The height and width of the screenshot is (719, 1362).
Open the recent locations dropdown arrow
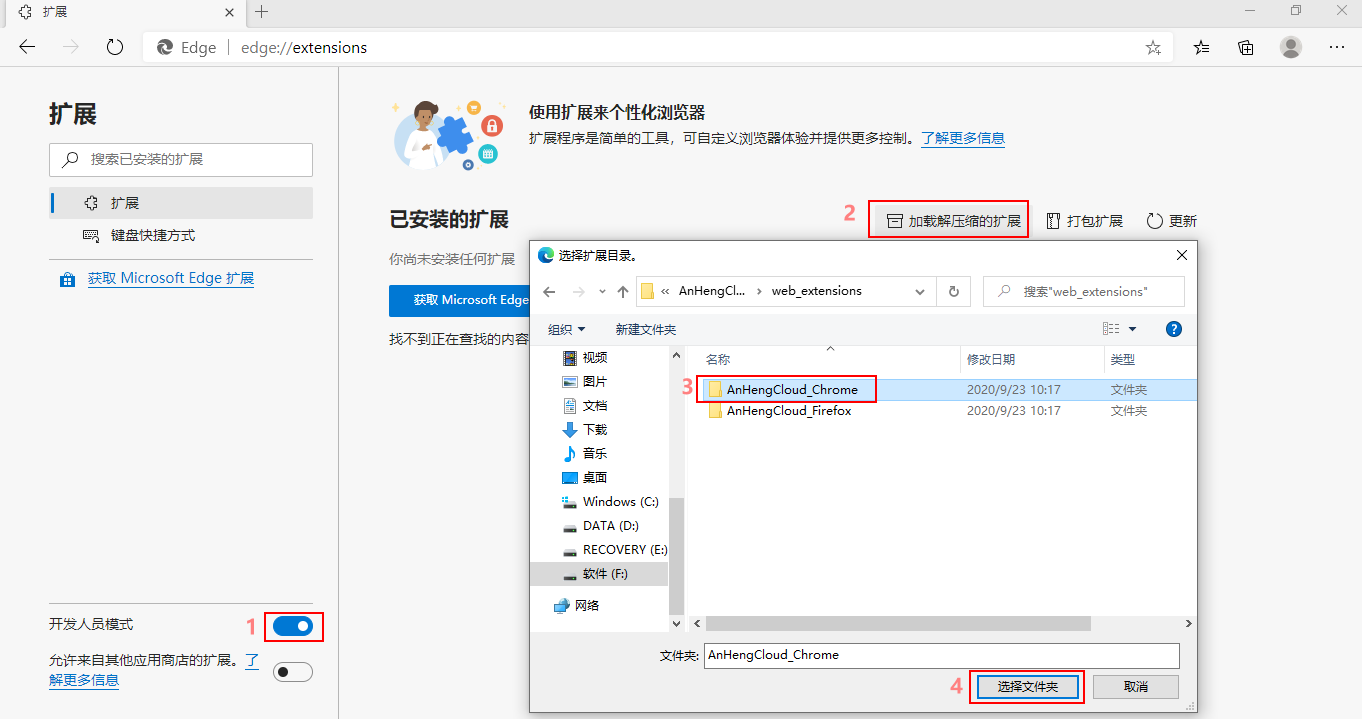pos(602,291)
